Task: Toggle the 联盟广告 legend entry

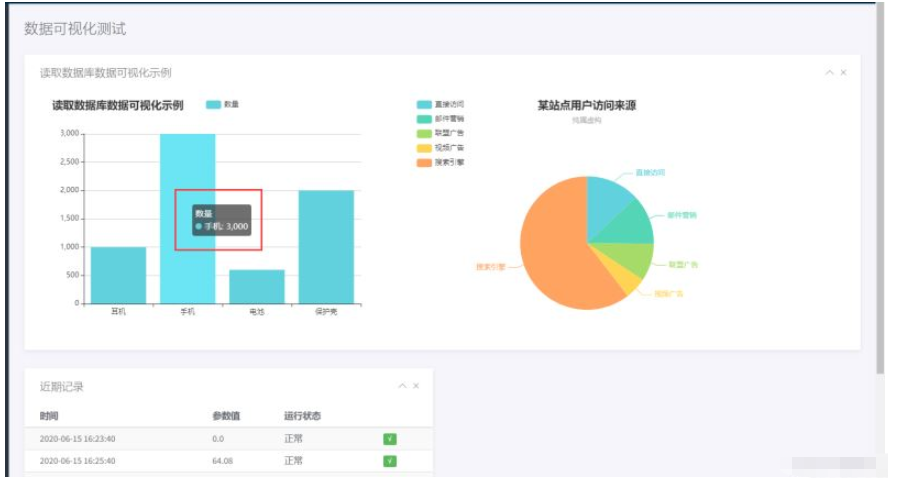Action: (440, 133)
